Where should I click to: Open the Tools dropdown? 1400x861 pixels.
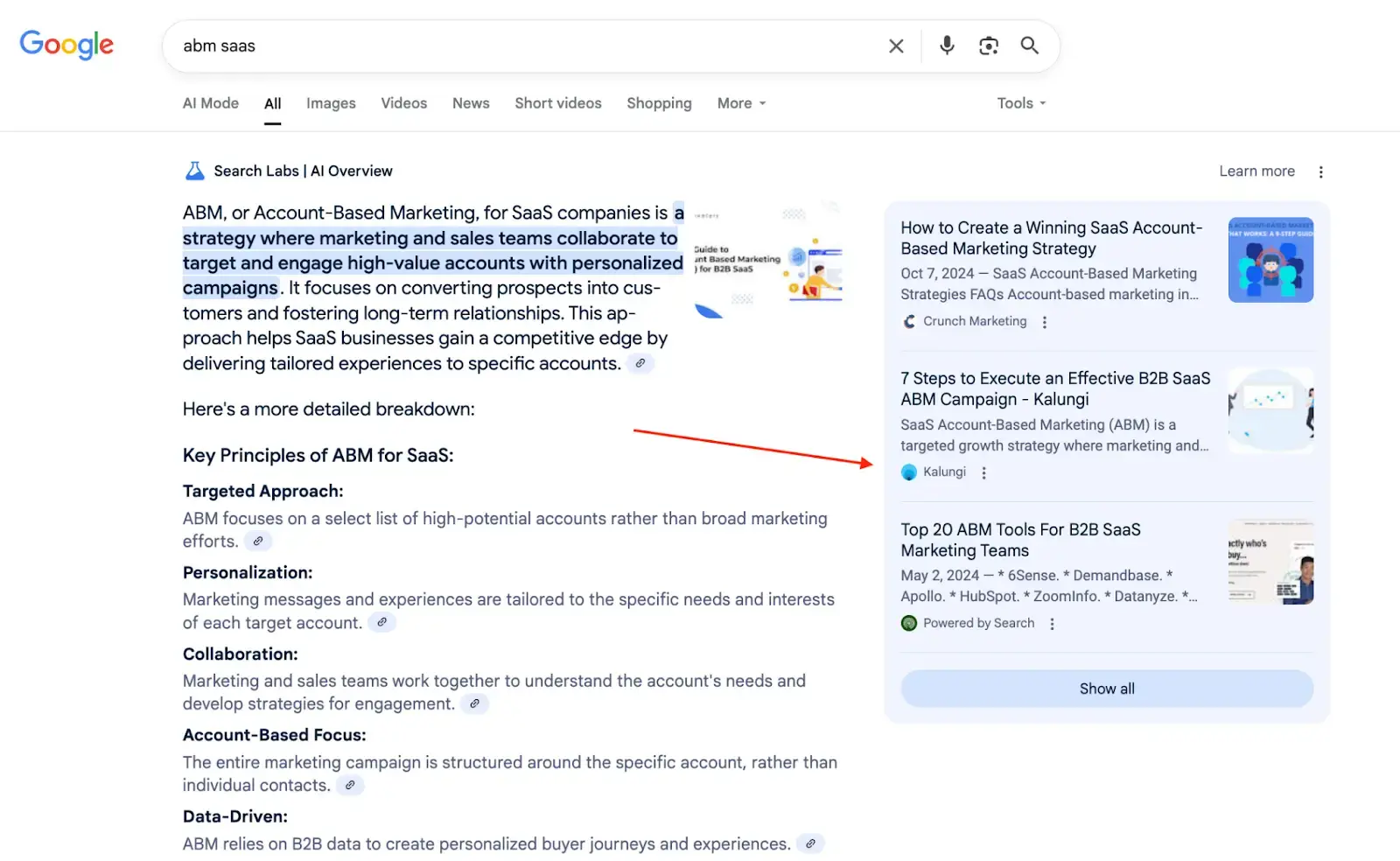(1021, 103)
